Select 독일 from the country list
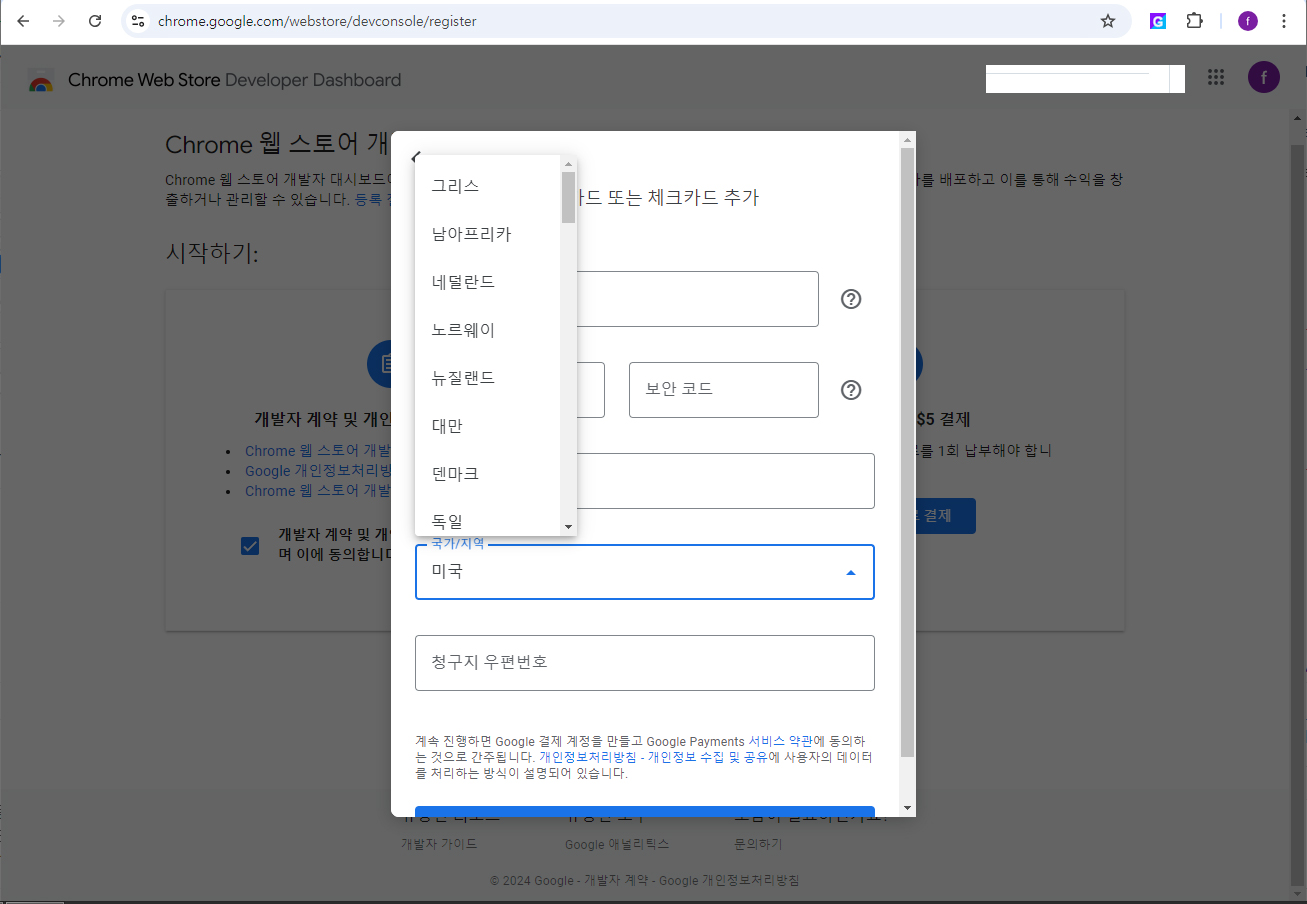 point(488,518)
